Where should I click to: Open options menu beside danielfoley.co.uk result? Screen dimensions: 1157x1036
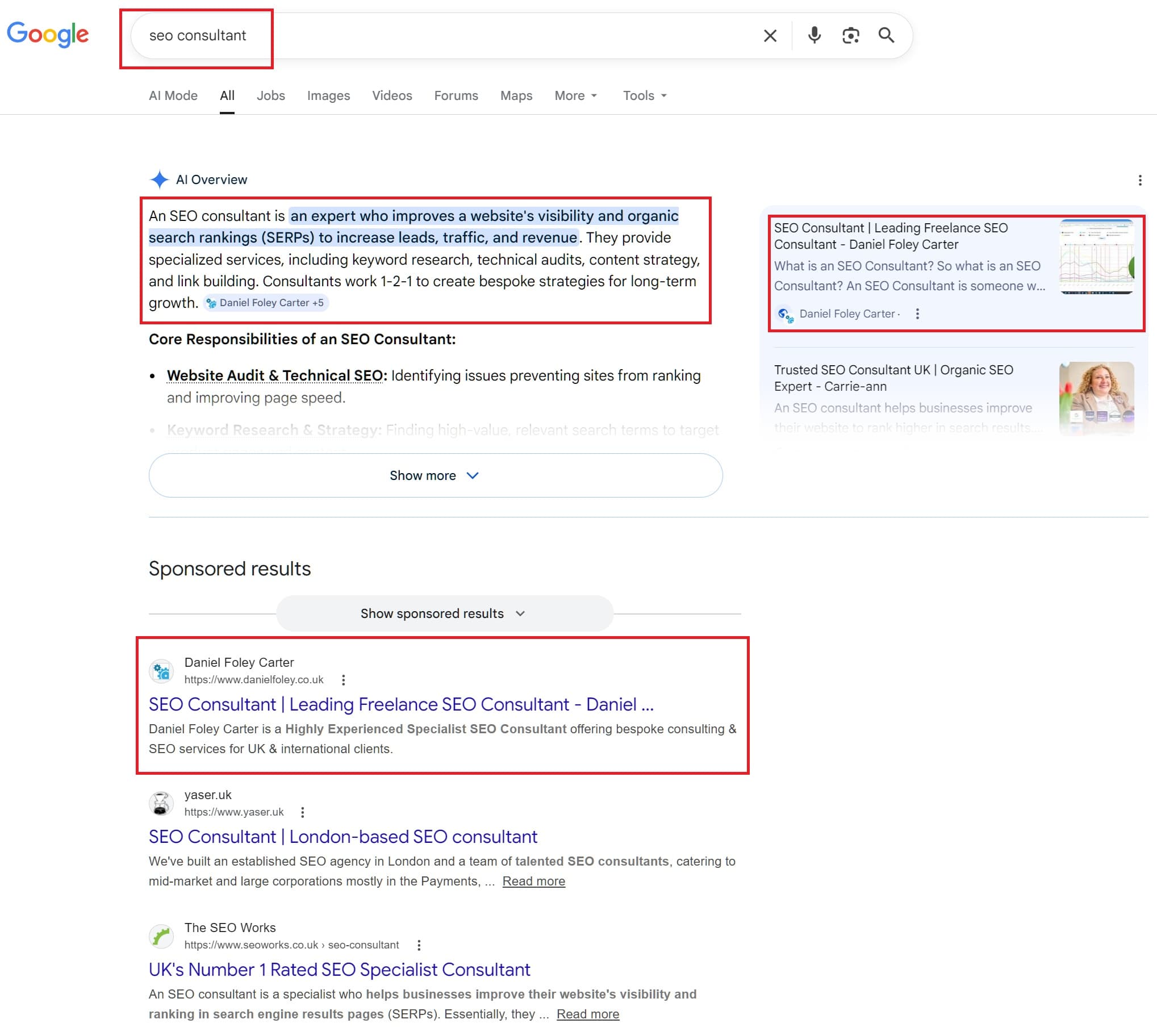pos(343,680)
